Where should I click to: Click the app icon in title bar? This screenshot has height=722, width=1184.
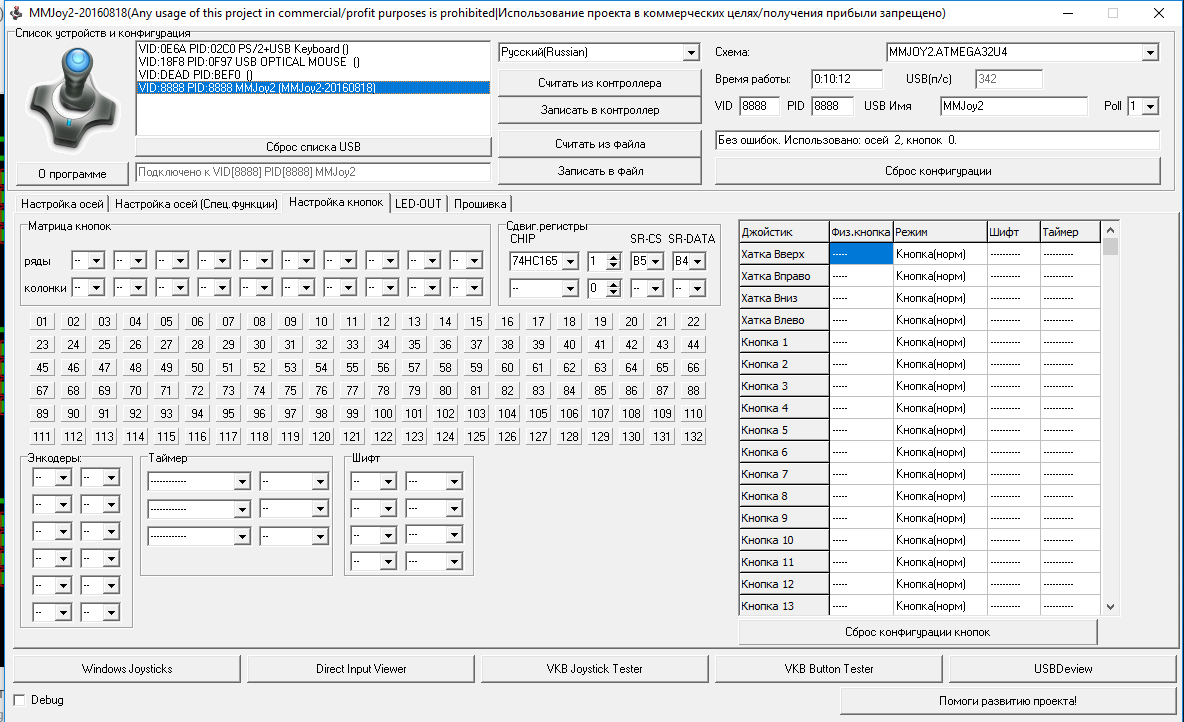[14, 13]
